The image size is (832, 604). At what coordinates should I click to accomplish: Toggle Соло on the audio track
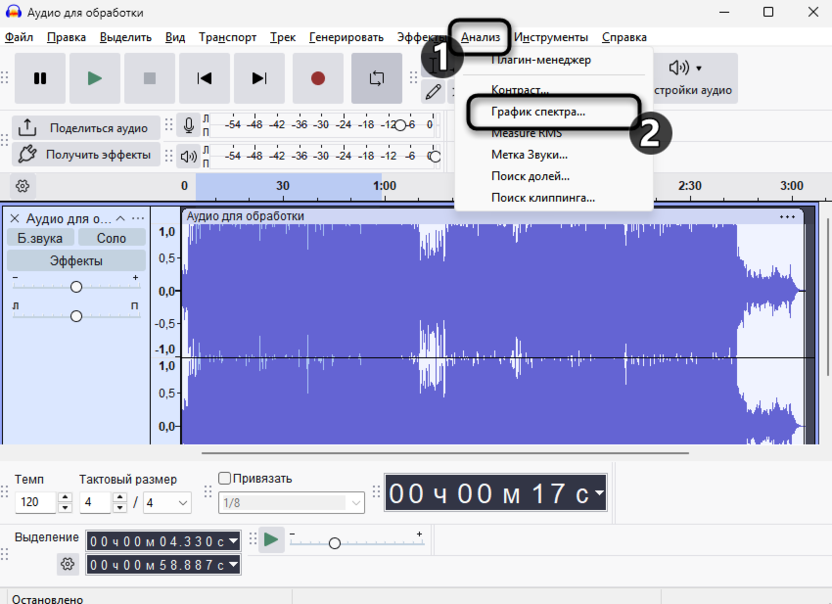(111, 238)
